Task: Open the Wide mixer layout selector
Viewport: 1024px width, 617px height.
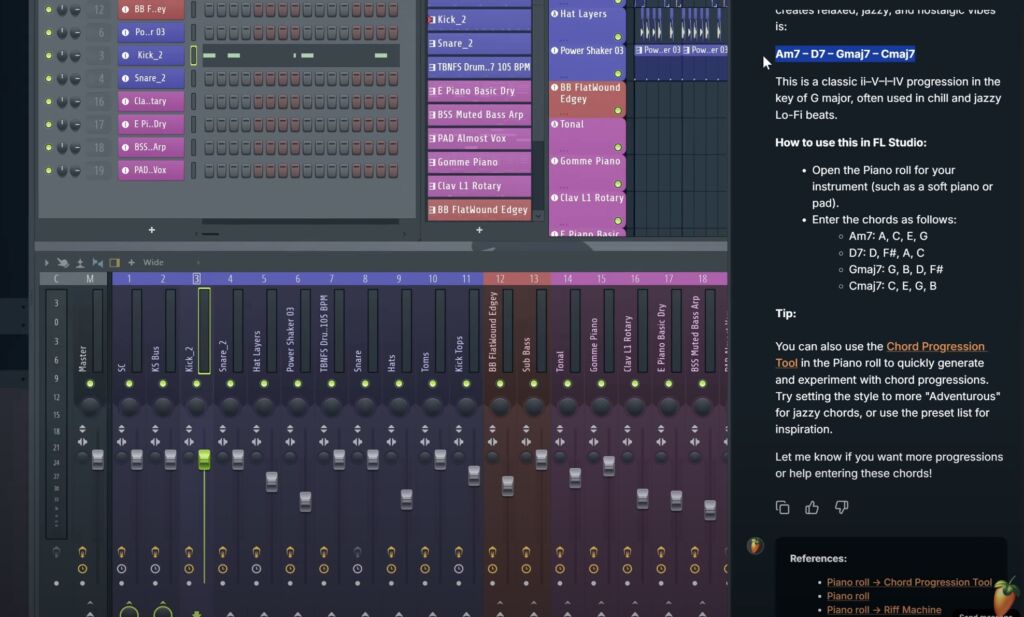Action: pos(154,263)
